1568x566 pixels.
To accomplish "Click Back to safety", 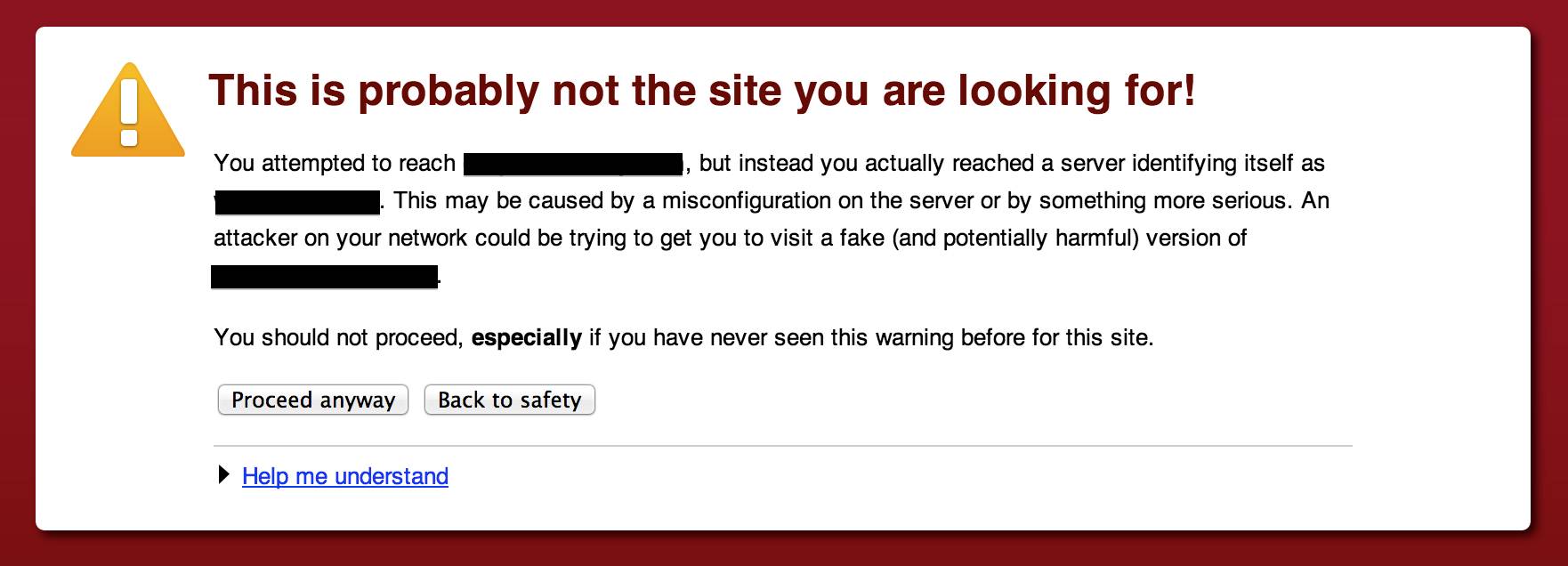I will (x=509, y=400).
